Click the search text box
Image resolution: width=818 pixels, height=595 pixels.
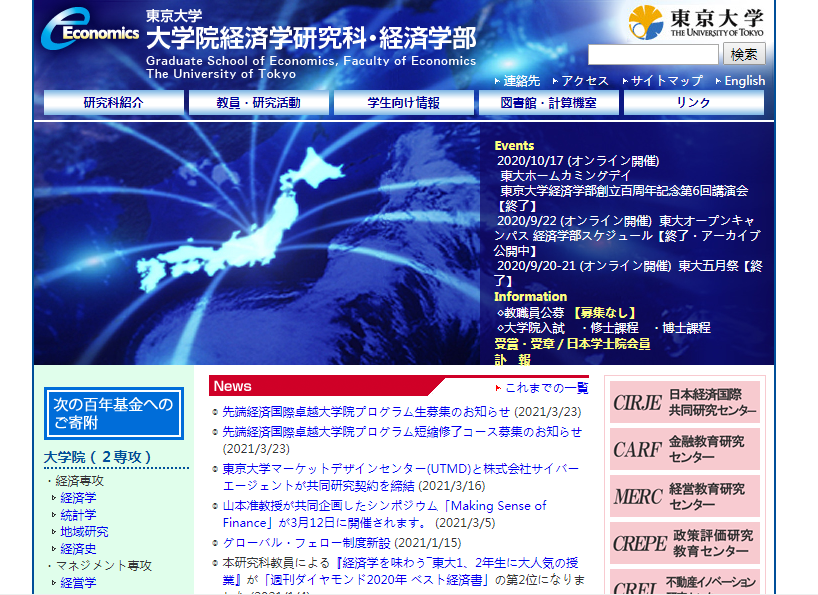pyautogui.click(x=653, y=54)
